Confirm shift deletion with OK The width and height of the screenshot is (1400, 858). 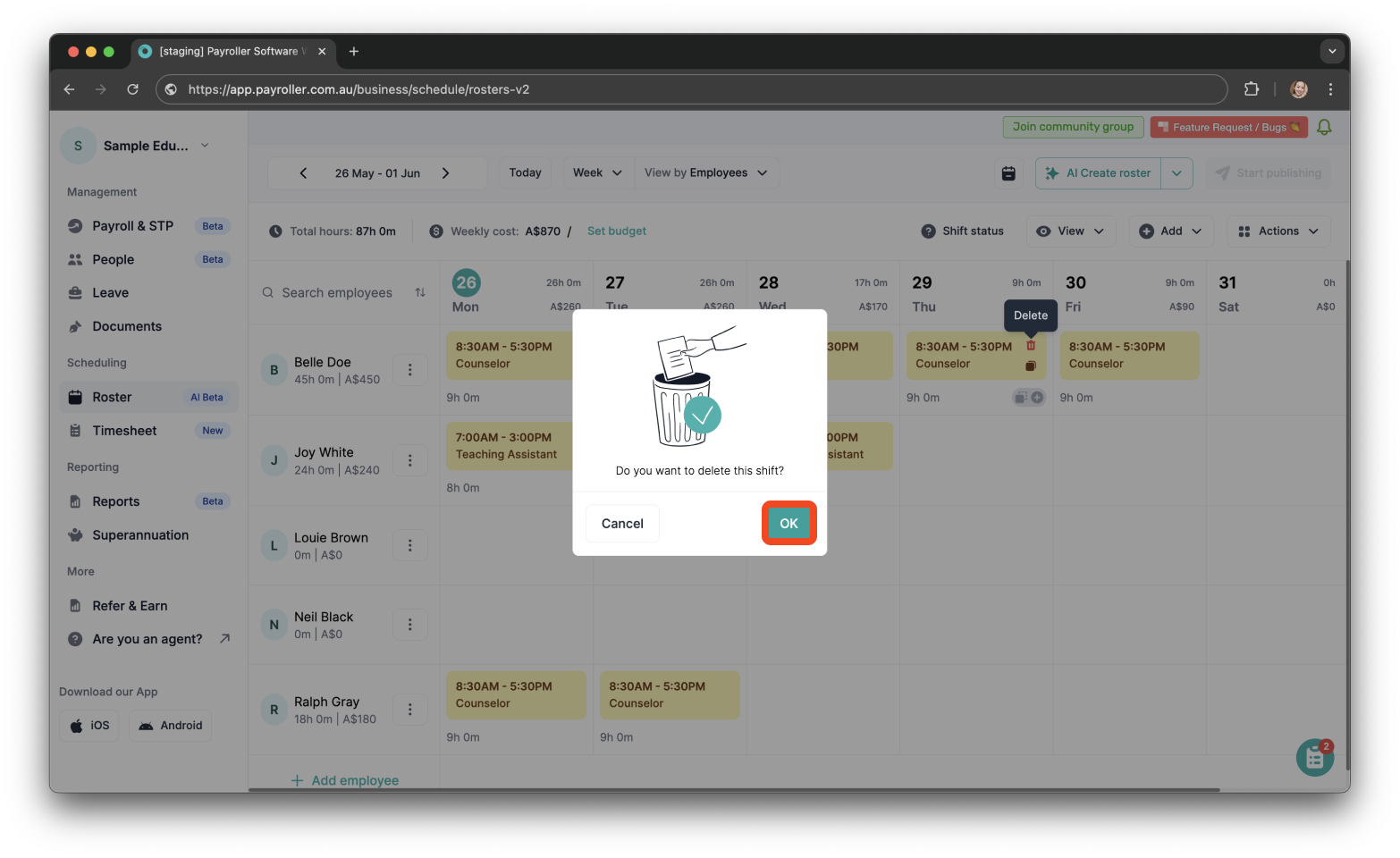tap(788, 523)
